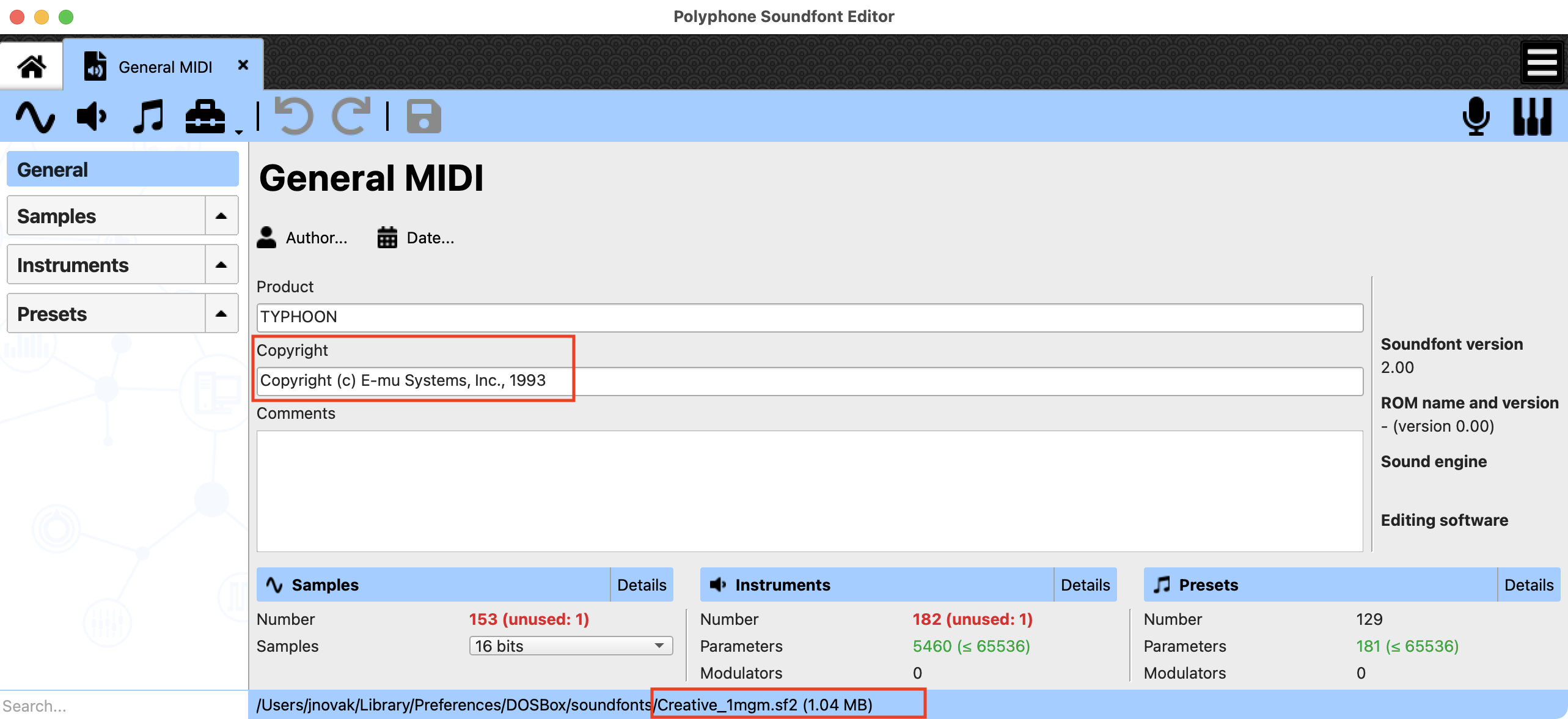Image resolution: width=1568 pixels, height=719 pixels.
Task: Click the Samples section waveform icon
Action: click(274, 584)
